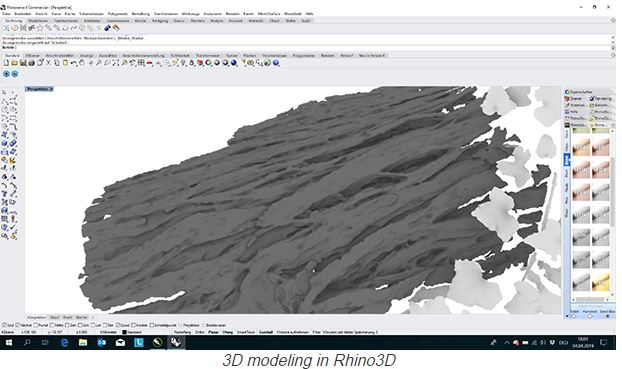Click the blue Help question-mark icon
Image resolution: width=622 pixels, height=369 pixels.
[x=276, y=63]
